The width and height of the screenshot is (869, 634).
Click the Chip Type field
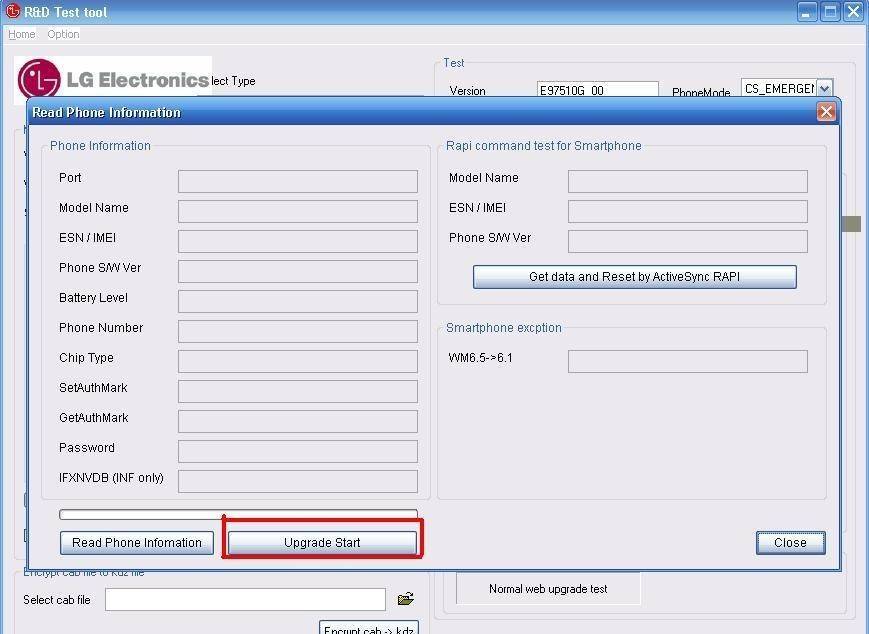pos(298,361)
